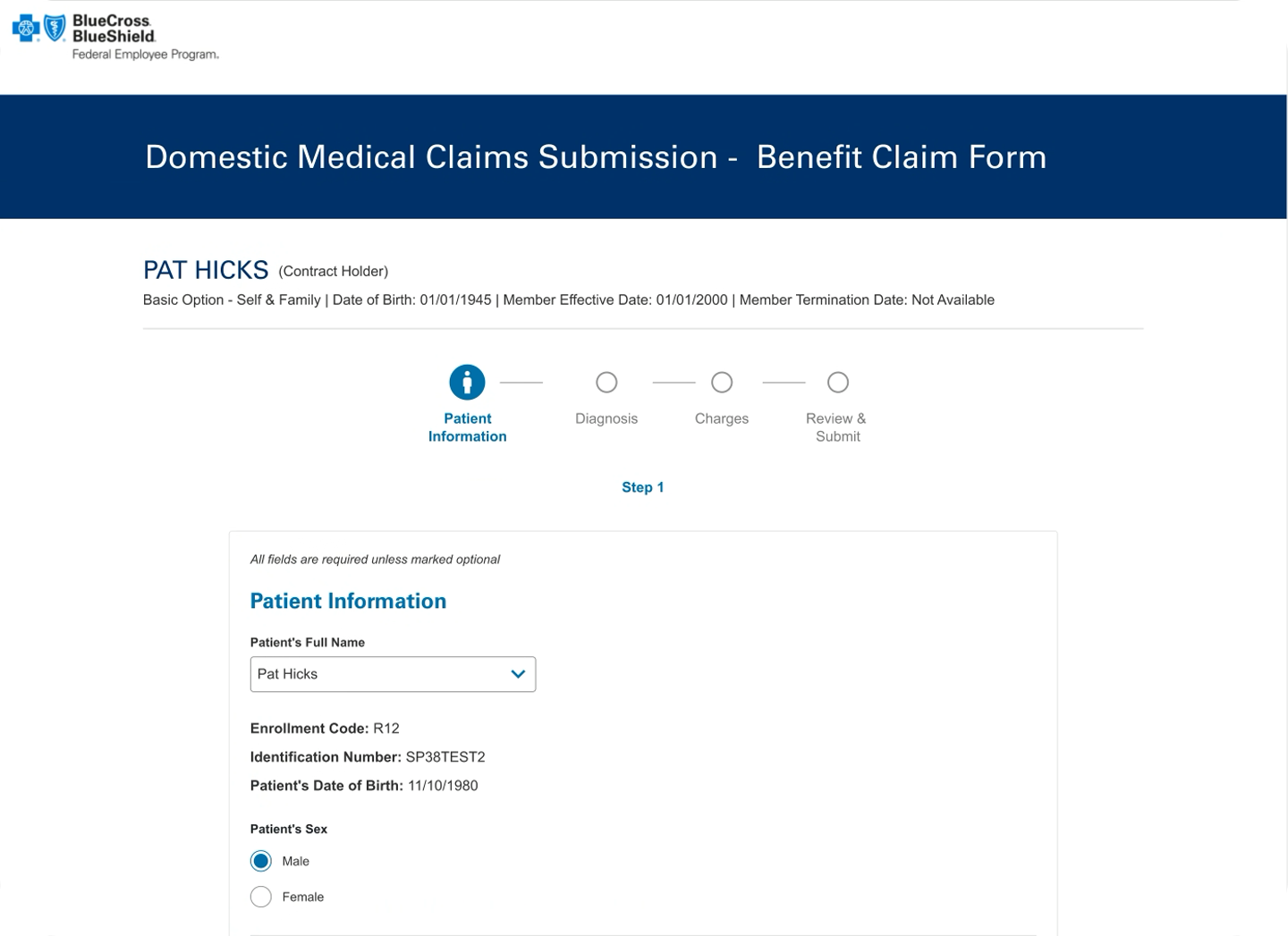The image size is (1288, 936).
Task: Open the Patient's Full Name dropdown
Action: point(392,674)
